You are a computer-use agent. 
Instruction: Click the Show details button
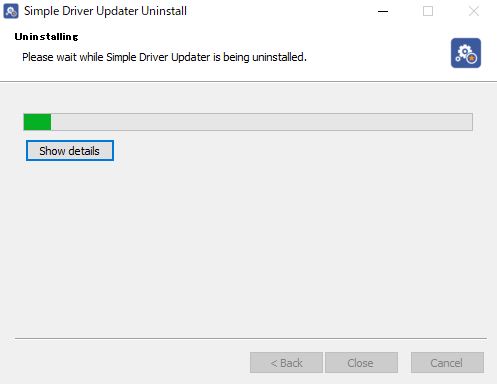coord(70,151)
